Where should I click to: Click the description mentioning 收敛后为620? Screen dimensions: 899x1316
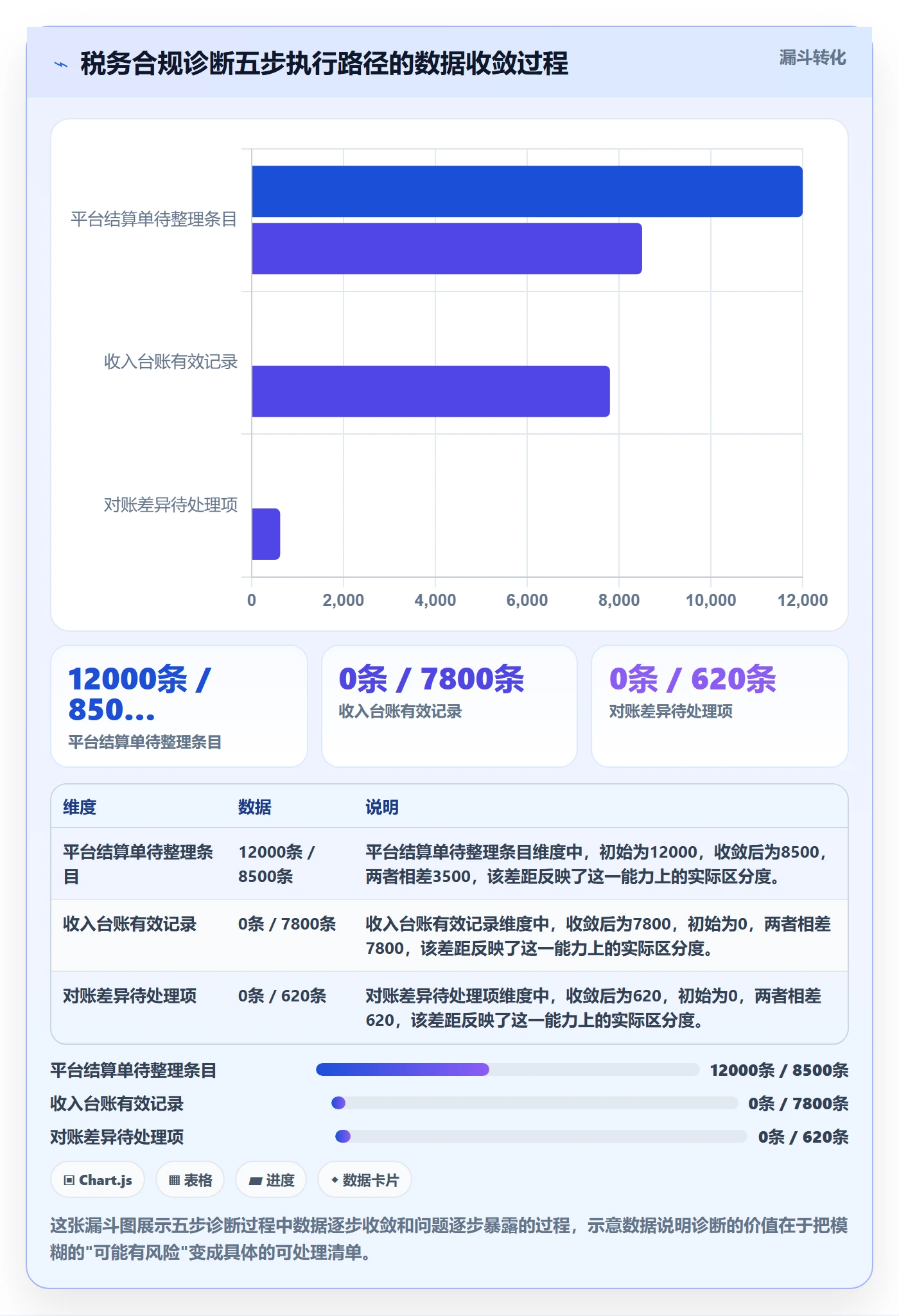pos(594,1008)
